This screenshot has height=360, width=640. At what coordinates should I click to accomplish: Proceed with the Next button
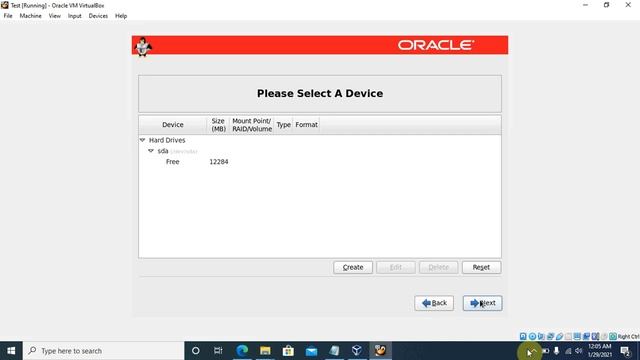click(x=482, y=303)
